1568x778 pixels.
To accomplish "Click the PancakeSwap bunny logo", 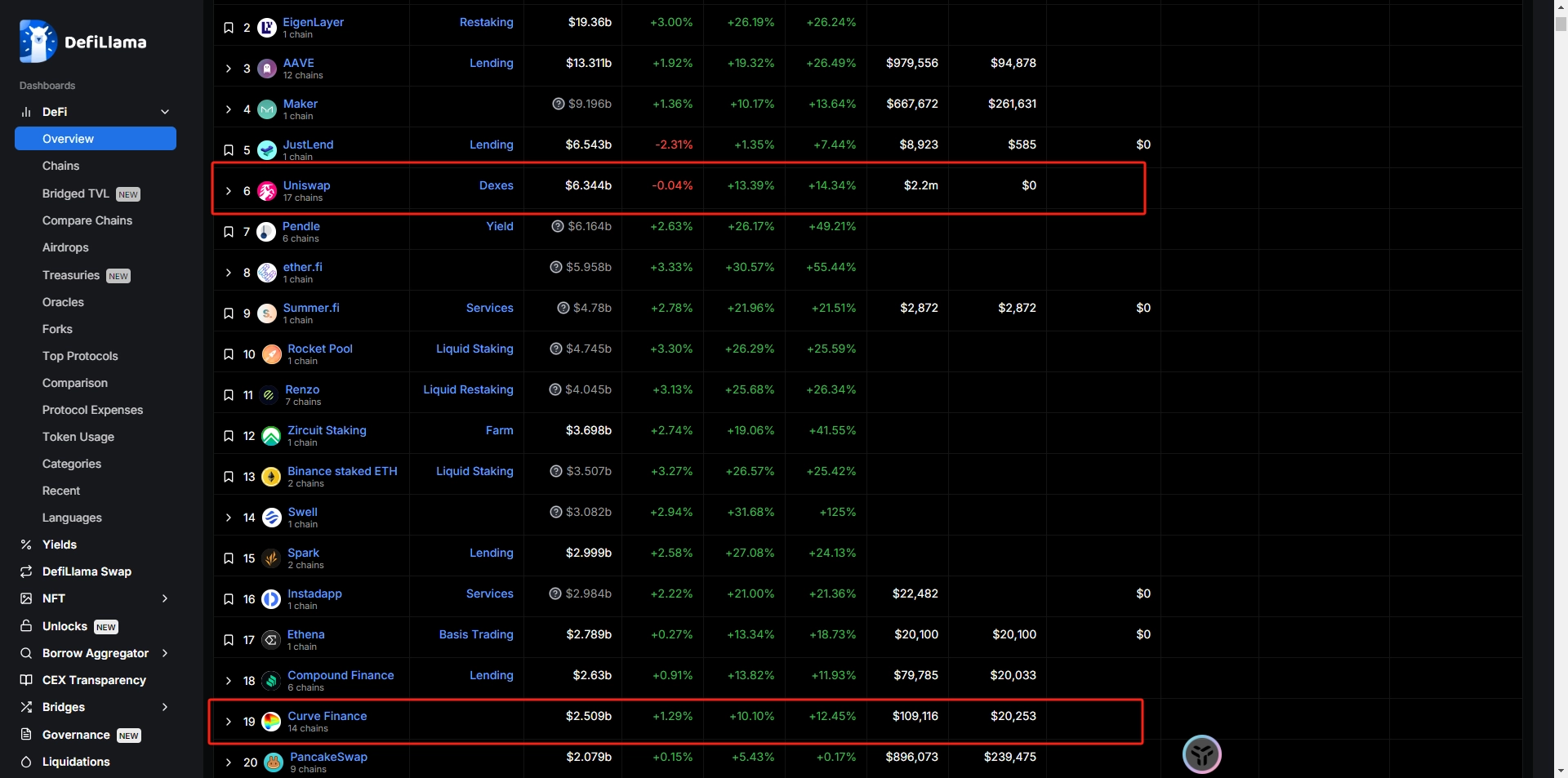I will pos(274,762).
